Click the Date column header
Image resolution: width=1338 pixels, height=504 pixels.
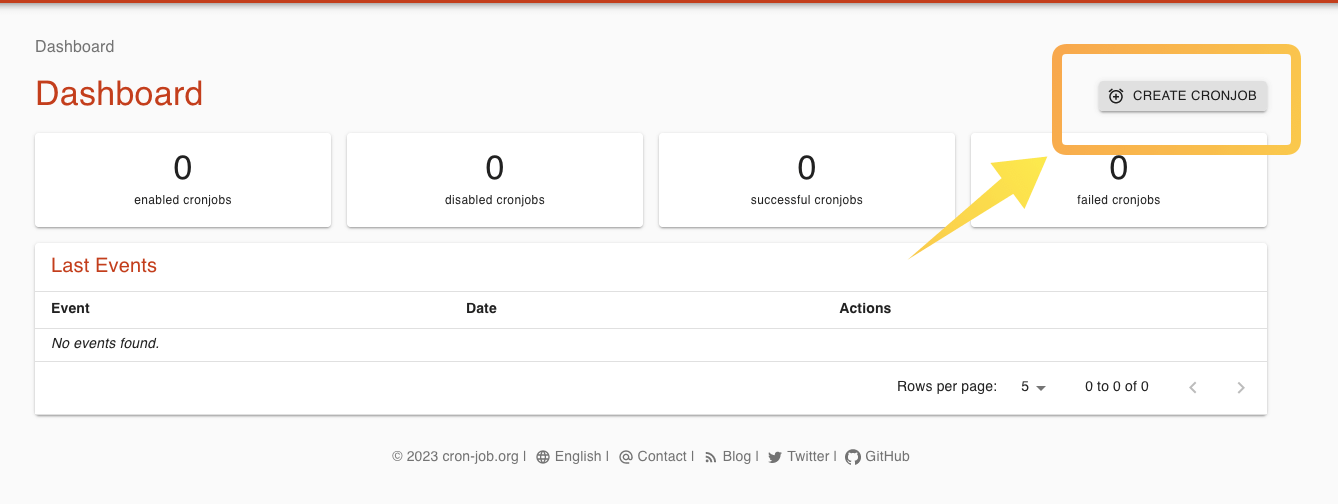(x=481, y=308)
